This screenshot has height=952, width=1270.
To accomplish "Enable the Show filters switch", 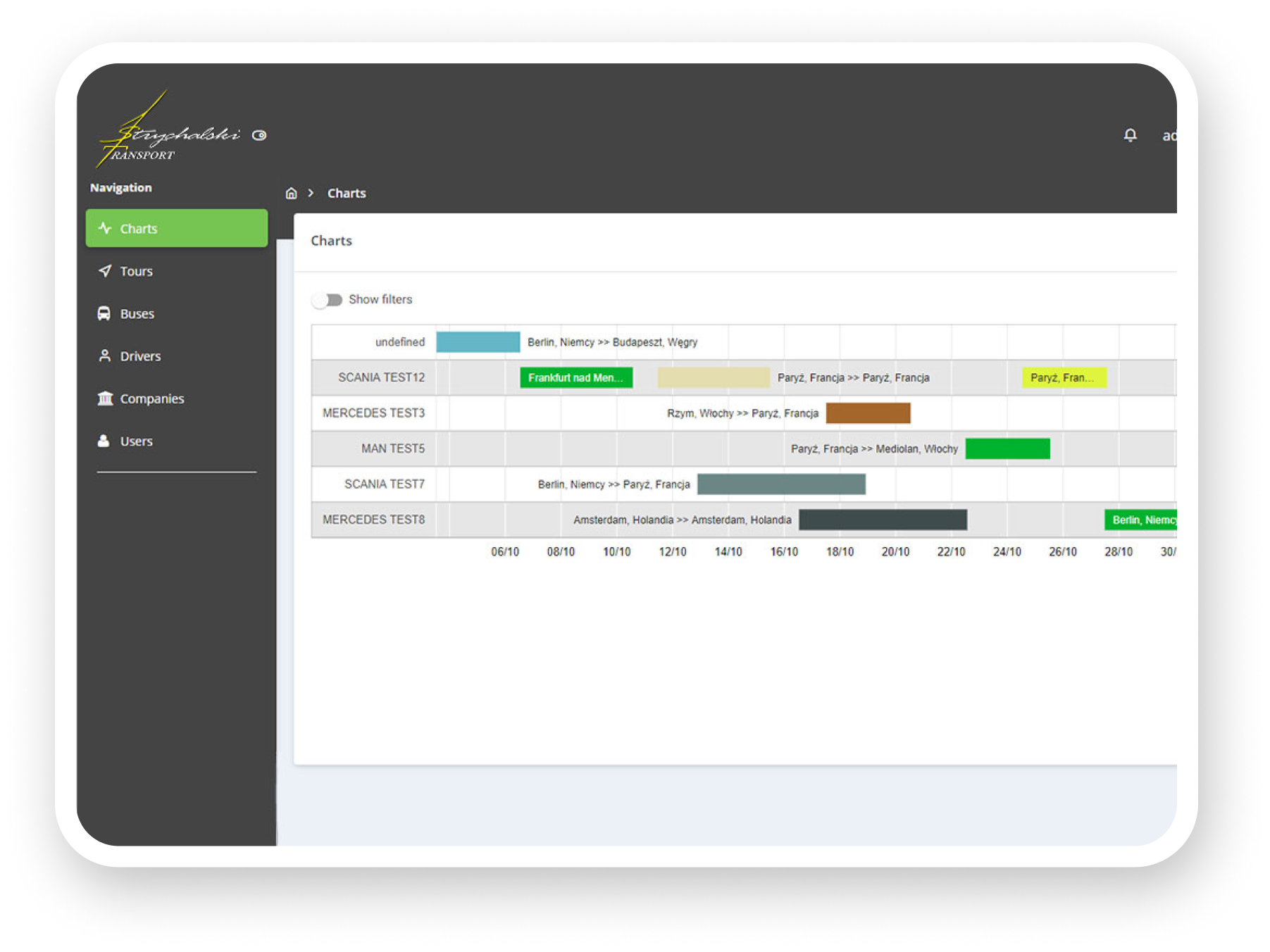I will (x=327, y=300).
